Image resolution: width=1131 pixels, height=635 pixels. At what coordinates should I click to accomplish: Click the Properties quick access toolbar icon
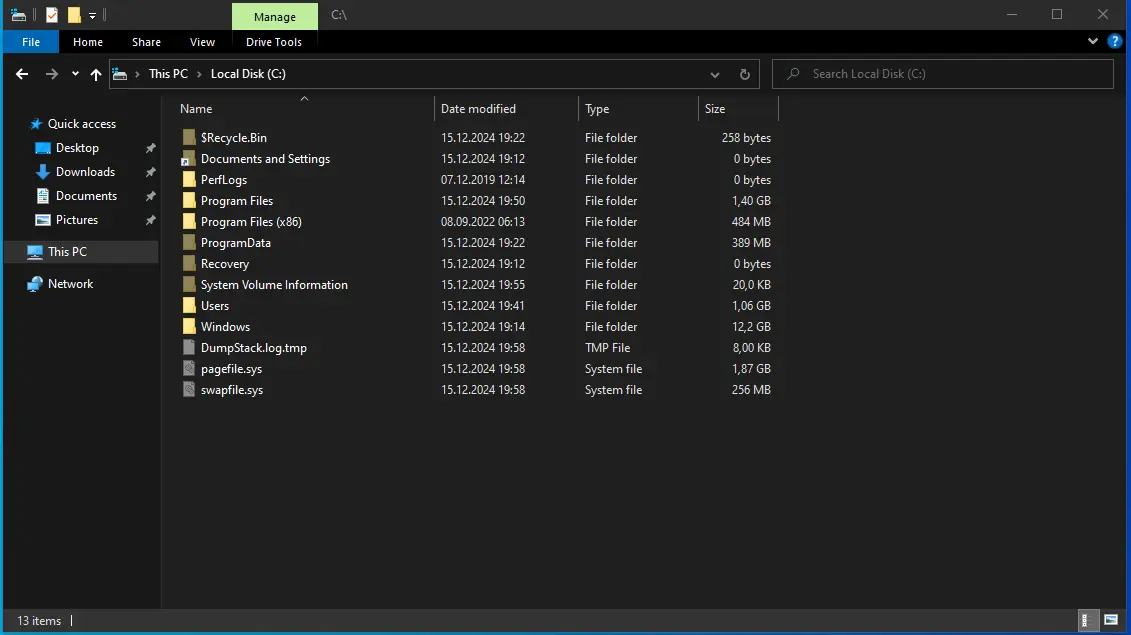52,14
